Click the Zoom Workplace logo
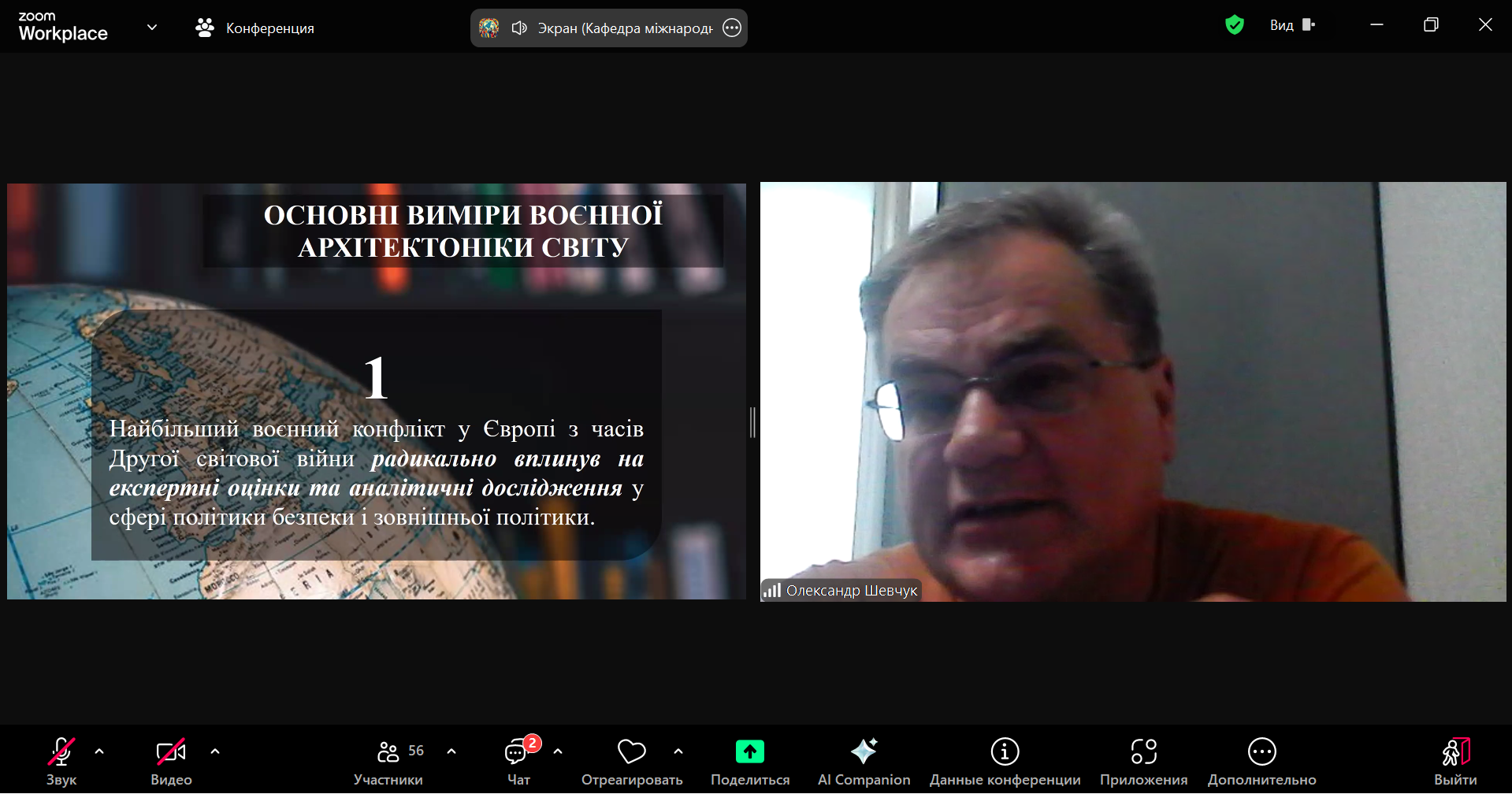1512x794 pixels. click(x=62, y=27)
